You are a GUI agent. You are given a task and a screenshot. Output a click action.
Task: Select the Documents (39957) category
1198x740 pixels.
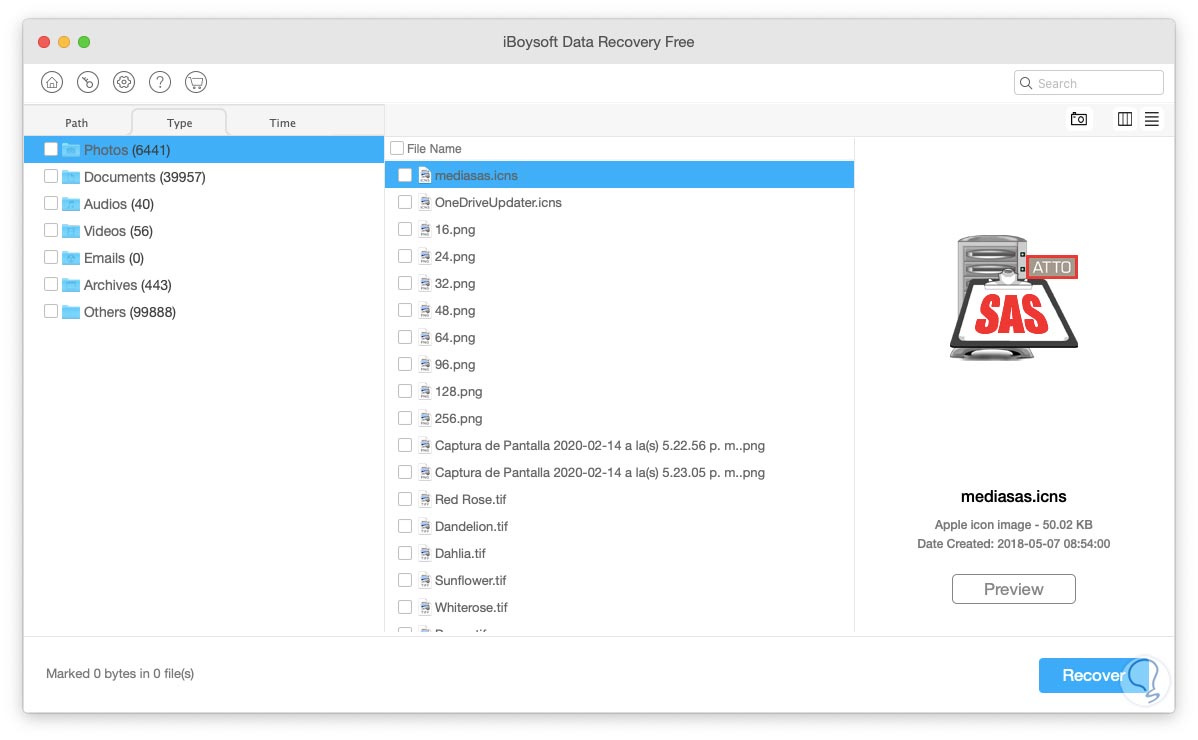click(204, 177)
